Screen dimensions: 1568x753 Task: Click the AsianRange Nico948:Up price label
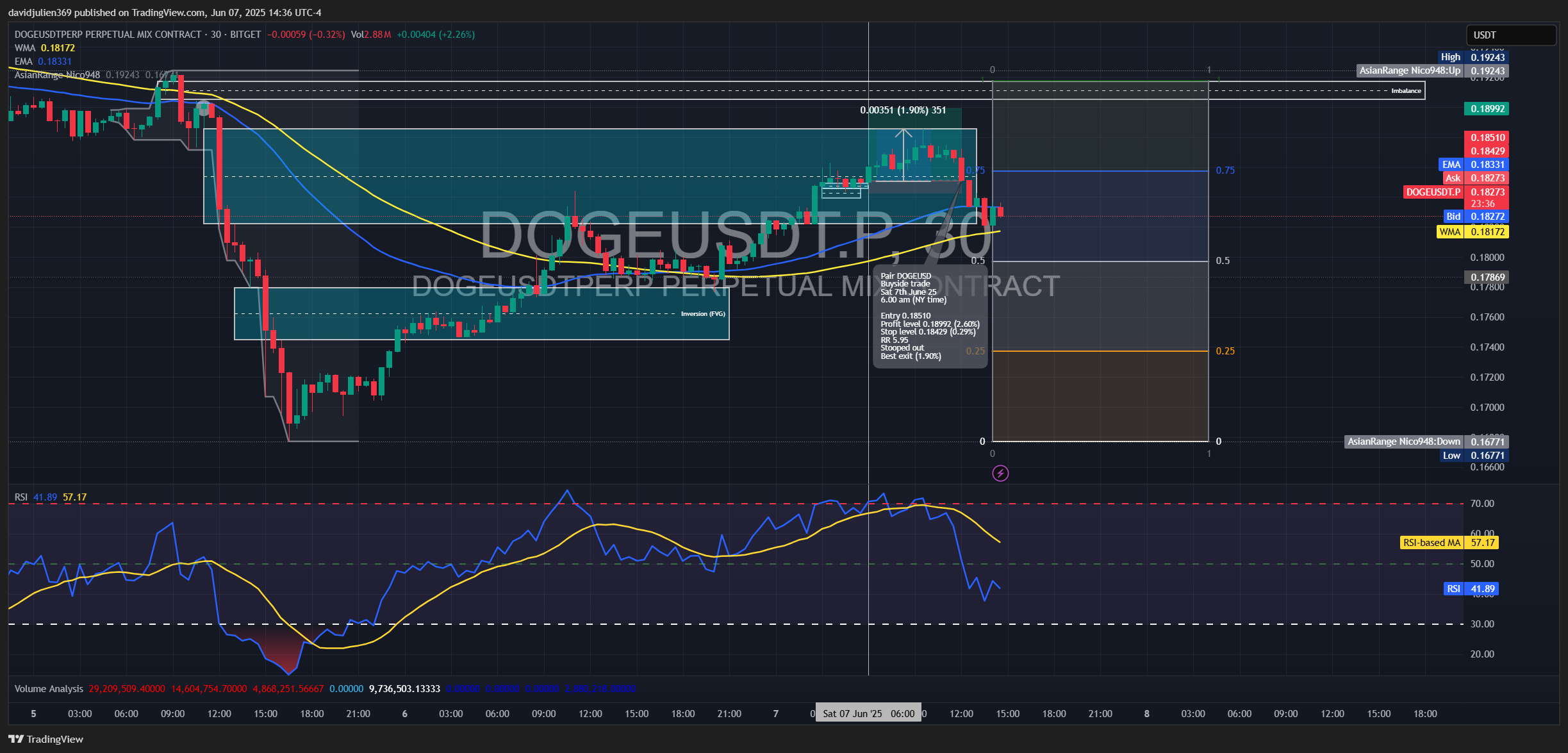tap(1432, 70)
